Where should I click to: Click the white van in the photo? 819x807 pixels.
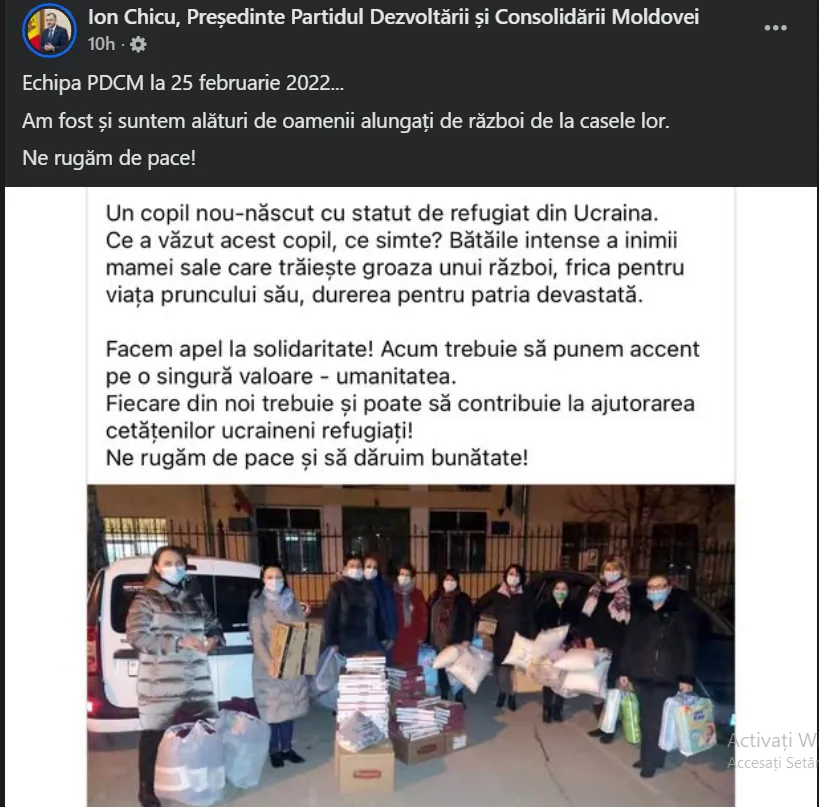[172, 642]
